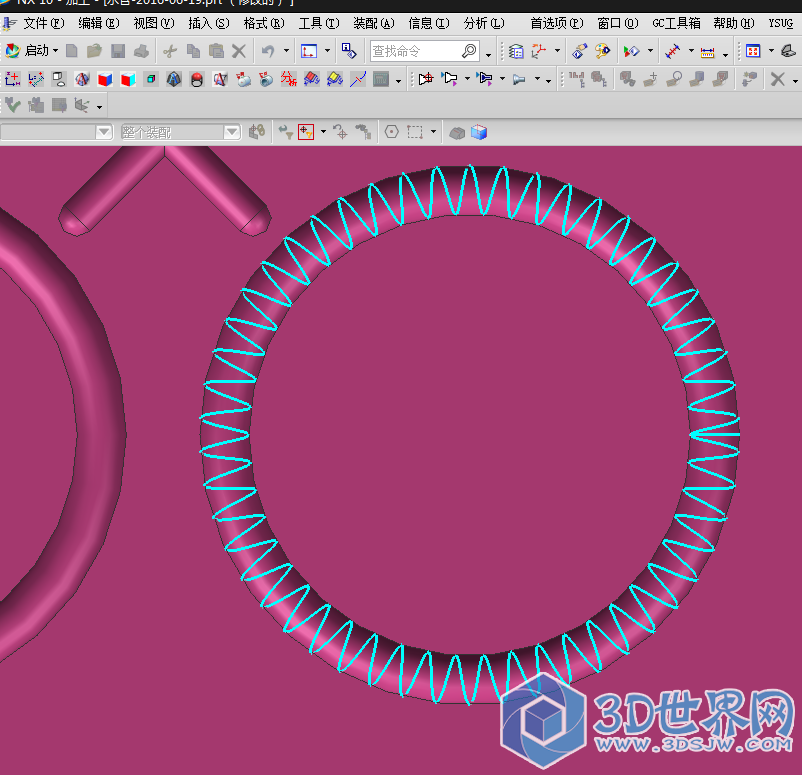Open the 窗口(O) menu
This screenshot has height=775, width=802.
[x=618, y=24]
